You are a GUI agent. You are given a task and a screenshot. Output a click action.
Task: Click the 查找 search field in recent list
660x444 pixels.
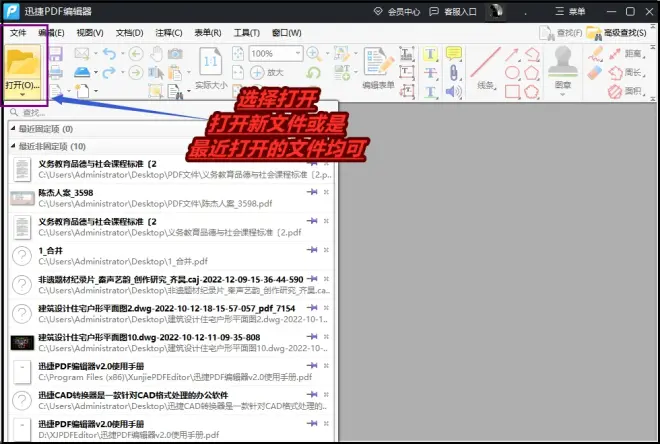click(x=170, y=112)
